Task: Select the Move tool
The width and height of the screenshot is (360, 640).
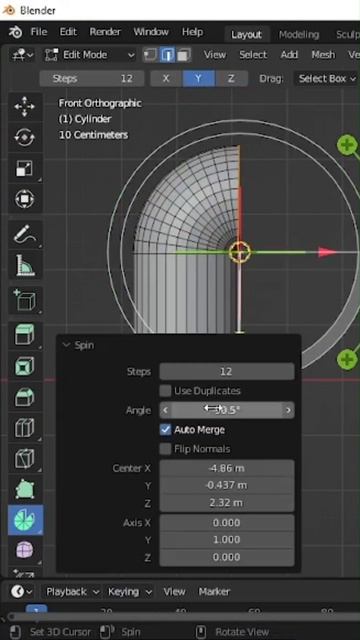Action: pyautogui.click(x=25, y=106)
